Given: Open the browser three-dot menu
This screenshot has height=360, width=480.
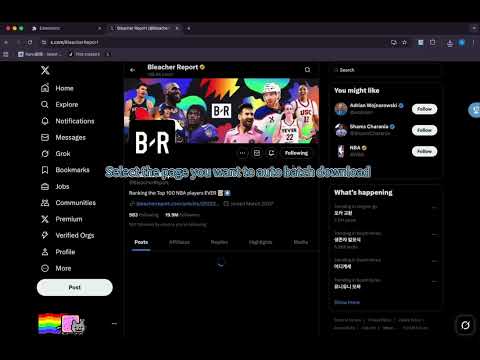Looking at the screenshot, I should click(473, 43).
